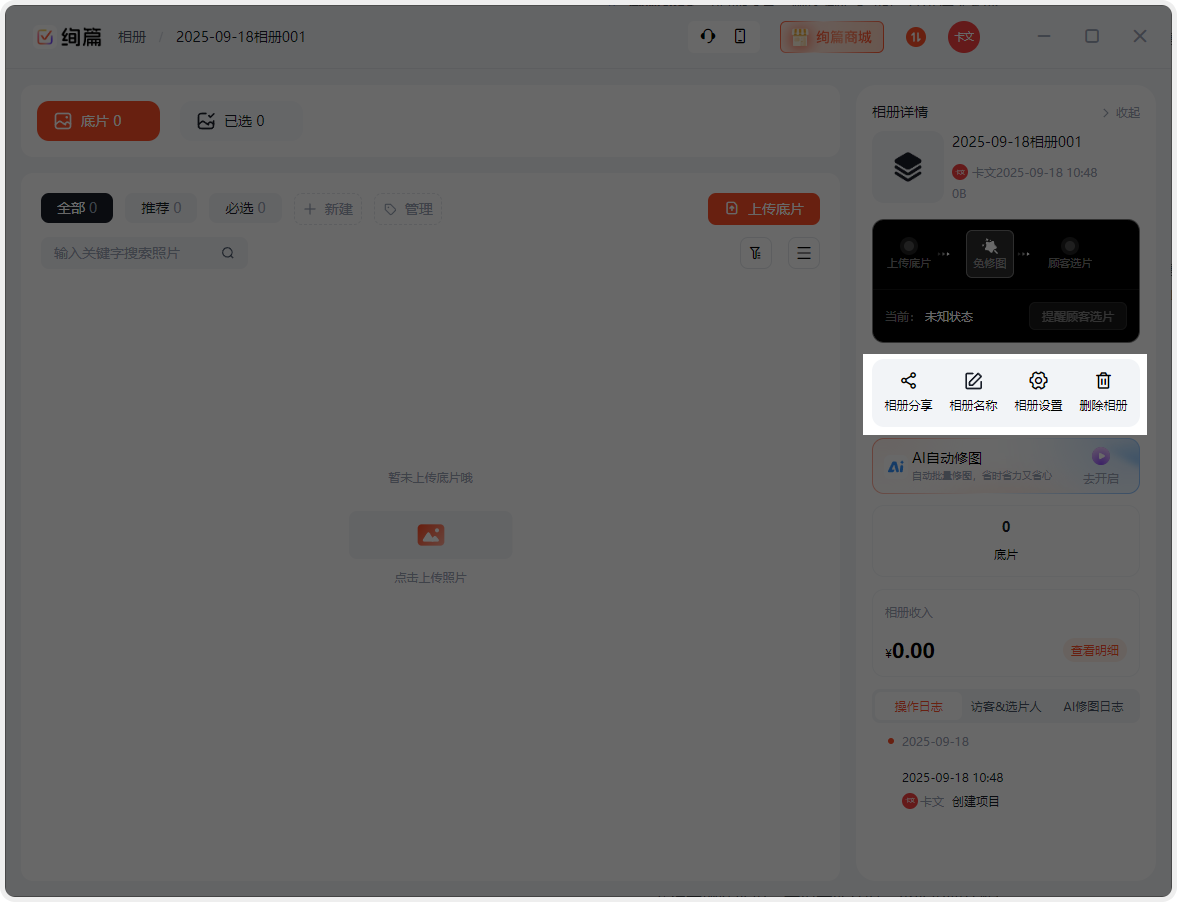Click the 相册分享 share icon
1177x902 pixels.
click(x=908, y=381)
